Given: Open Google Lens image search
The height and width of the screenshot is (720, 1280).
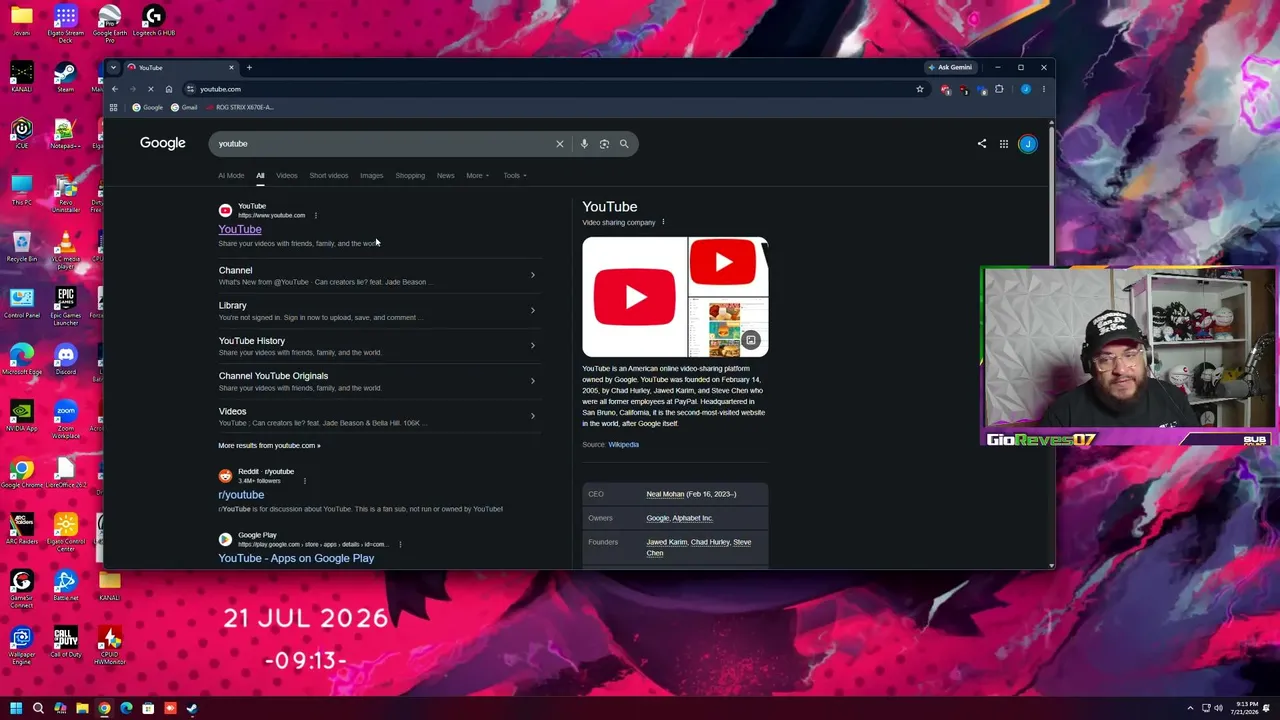Looking at the screenshot, I should point(604,144).
